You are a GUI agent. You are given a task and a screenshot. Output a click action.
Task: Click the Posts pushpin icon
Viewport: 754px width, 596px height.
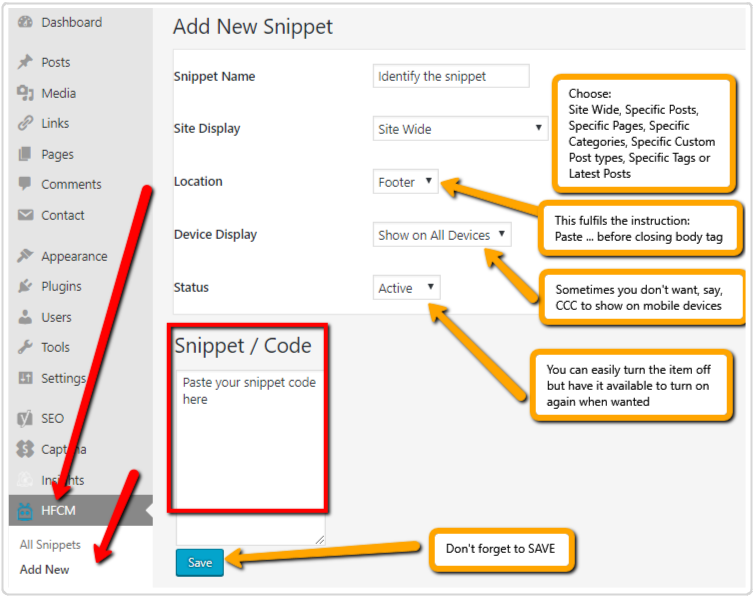[x=25, y=62]
